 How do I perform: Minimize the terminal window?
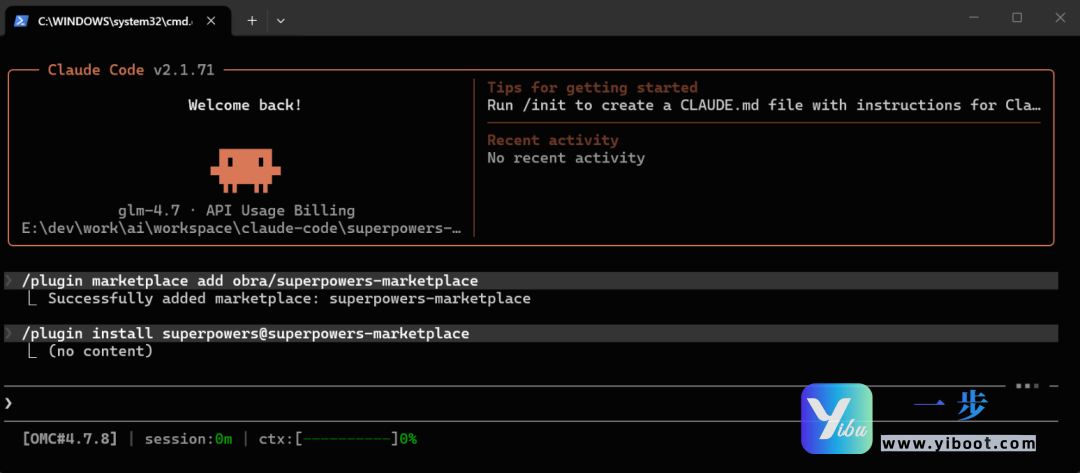pyautogui.click(x=973, y=18)
